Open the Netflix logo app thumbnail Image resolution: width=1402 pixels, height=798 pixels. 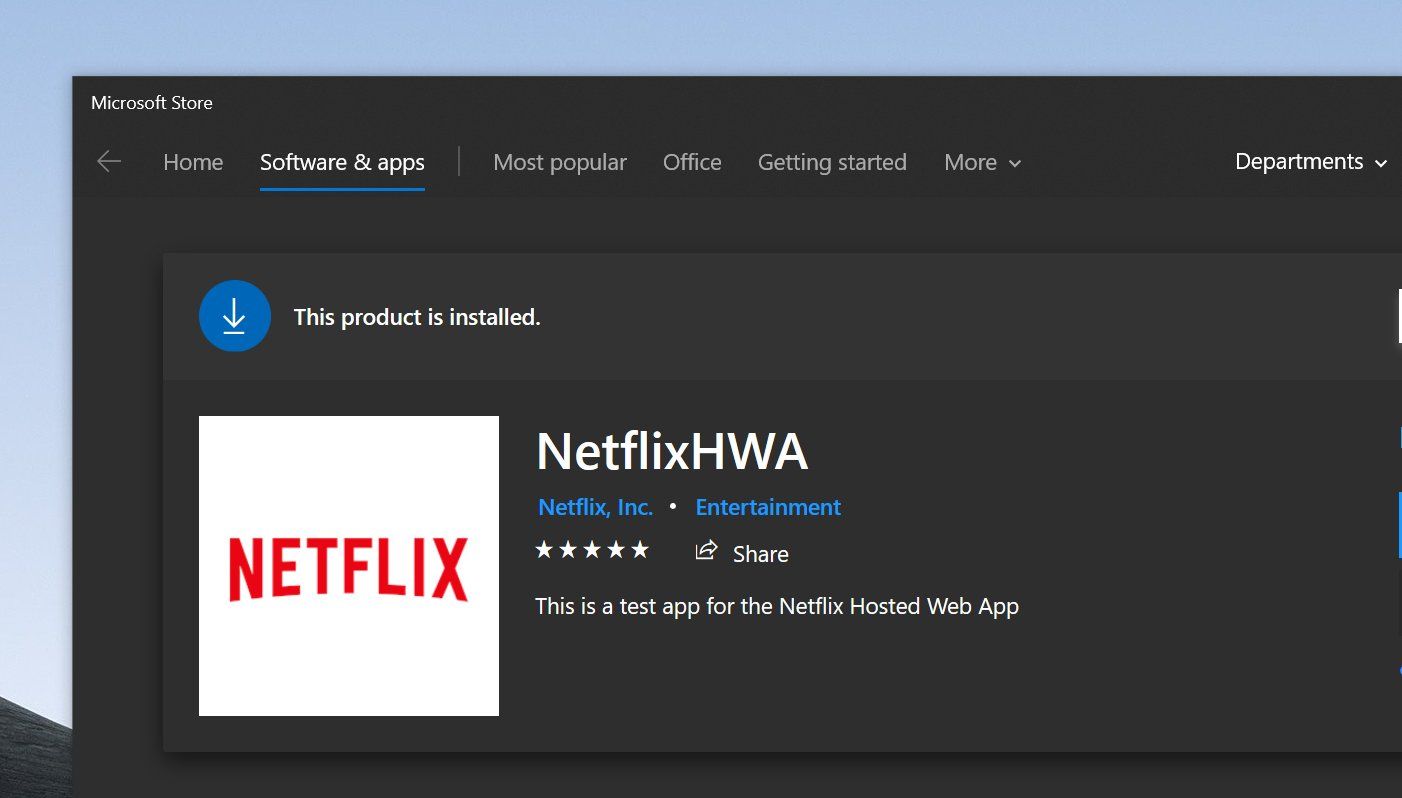pyautogui.click(x=349, y=566)
